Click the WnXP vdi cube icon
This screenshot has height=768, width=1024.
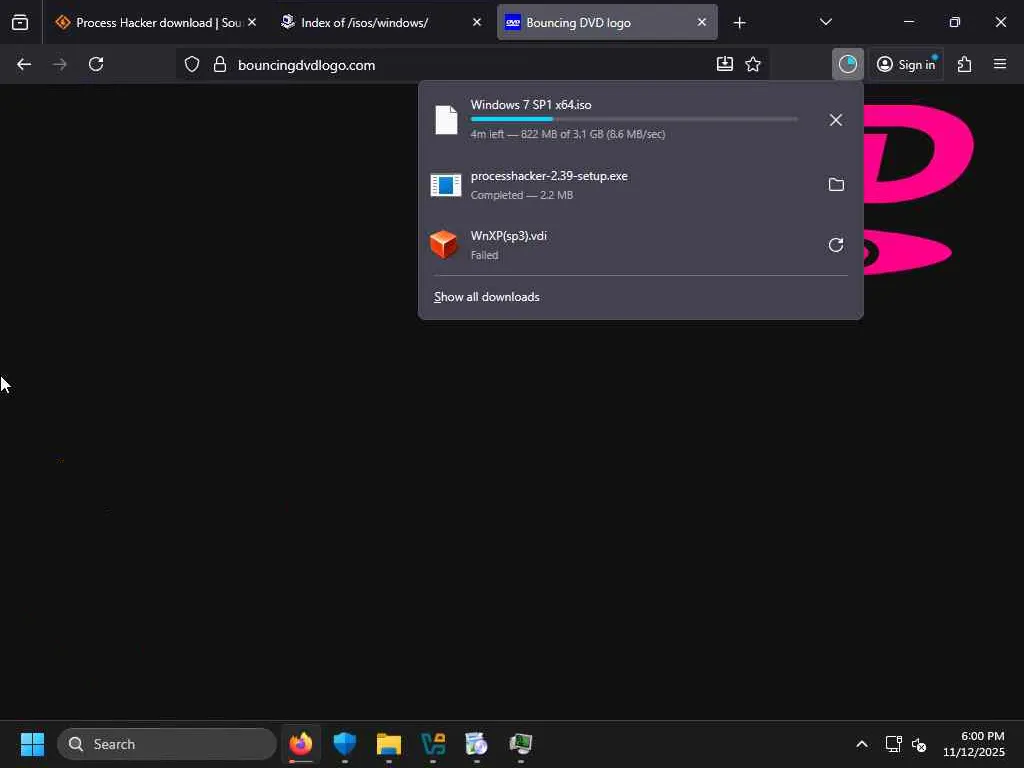coord(444,245)
